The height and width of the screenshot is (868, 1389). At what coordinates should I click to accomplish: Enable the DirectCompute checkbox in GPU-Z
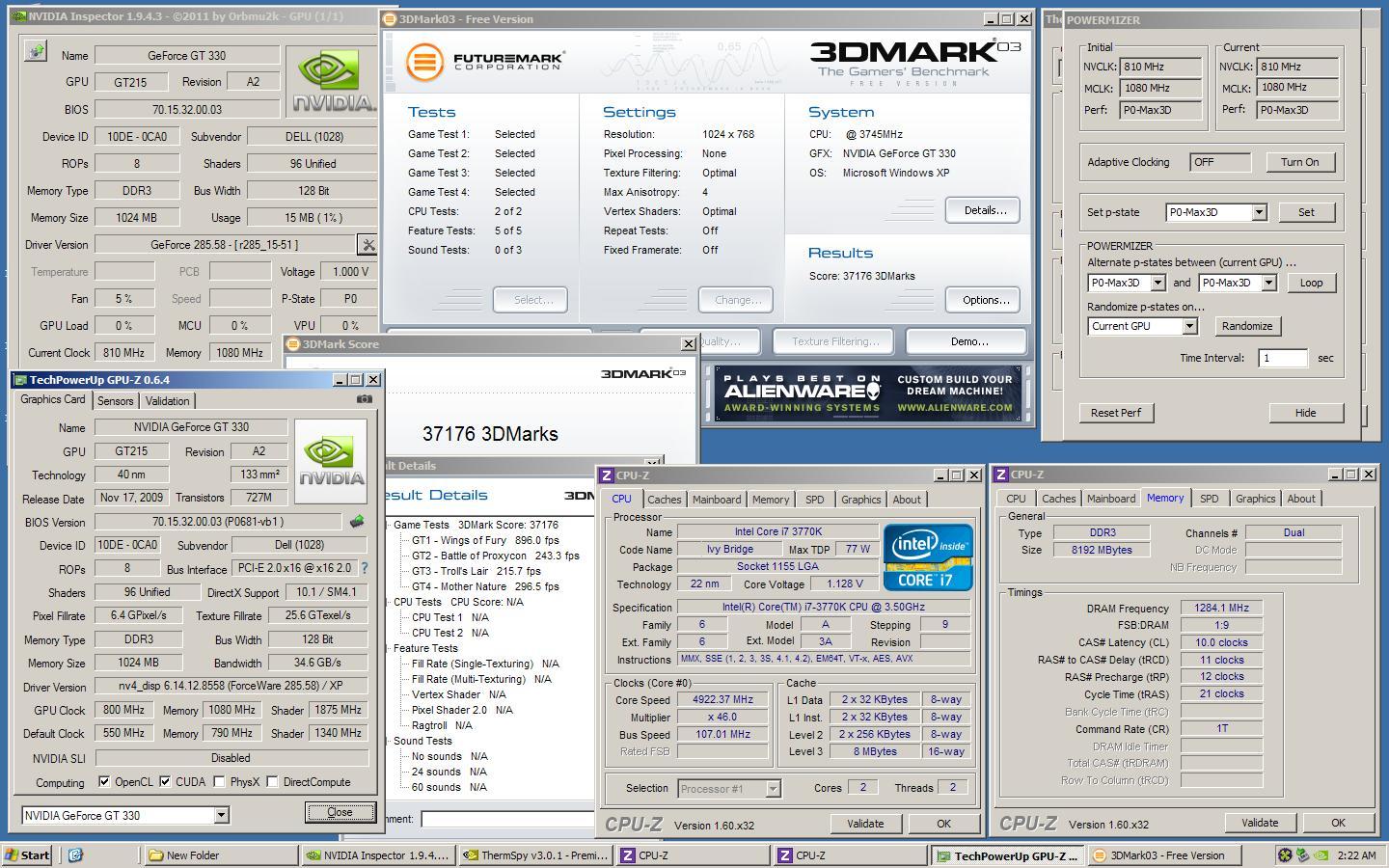click(x=272, y=782)
